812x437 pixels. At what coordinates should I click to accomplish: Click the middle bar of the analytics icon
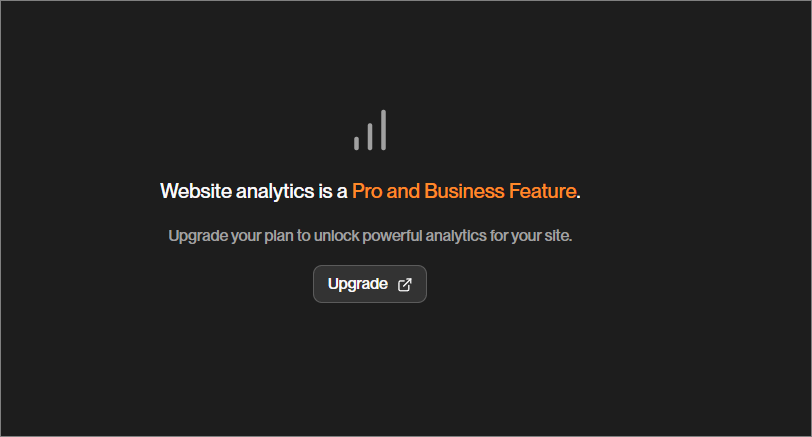tap(370, 137)
